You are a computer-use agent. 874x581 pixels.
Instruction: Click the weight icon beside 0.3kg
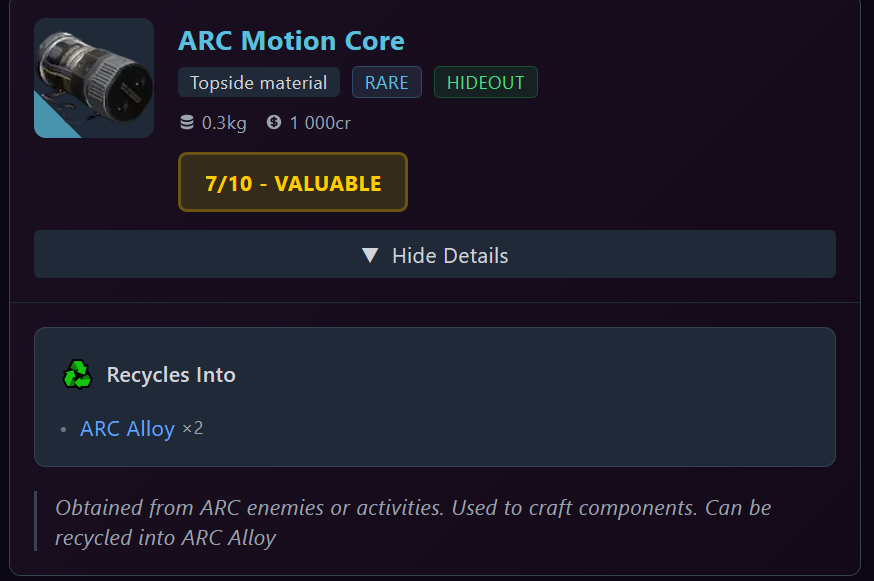(187, 123)
